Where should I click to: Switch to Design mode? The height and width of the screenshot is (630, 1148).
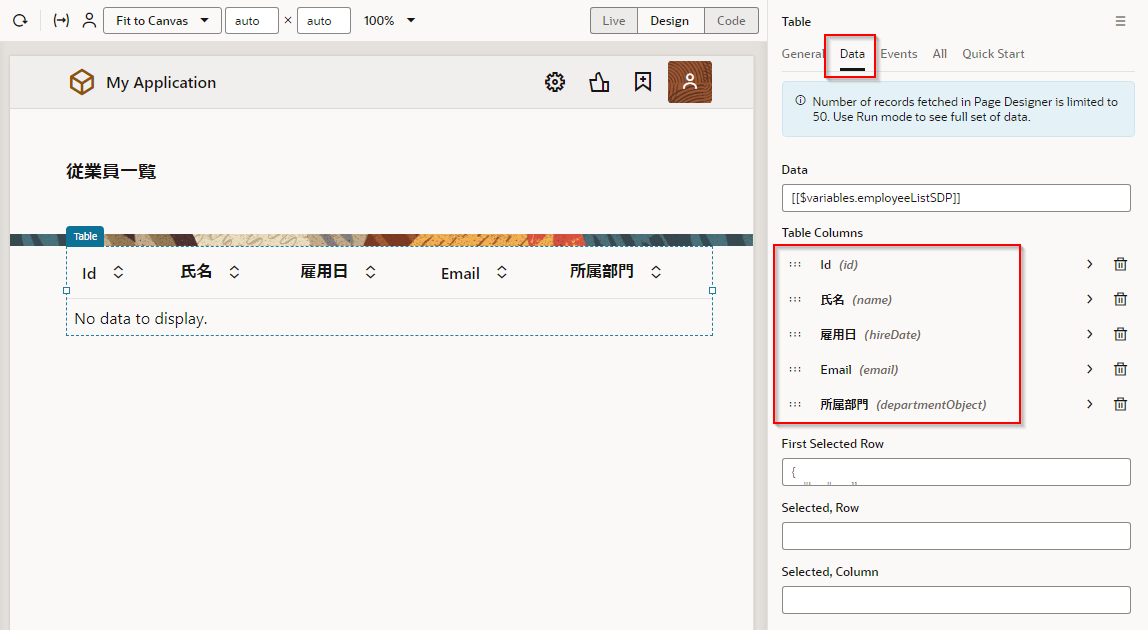(x=670, y=21)
